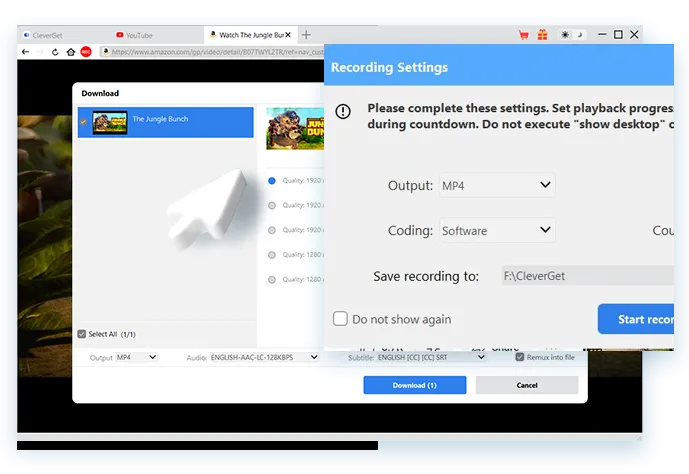
Task: Navigate forward in browser
Action: (40, 52)
